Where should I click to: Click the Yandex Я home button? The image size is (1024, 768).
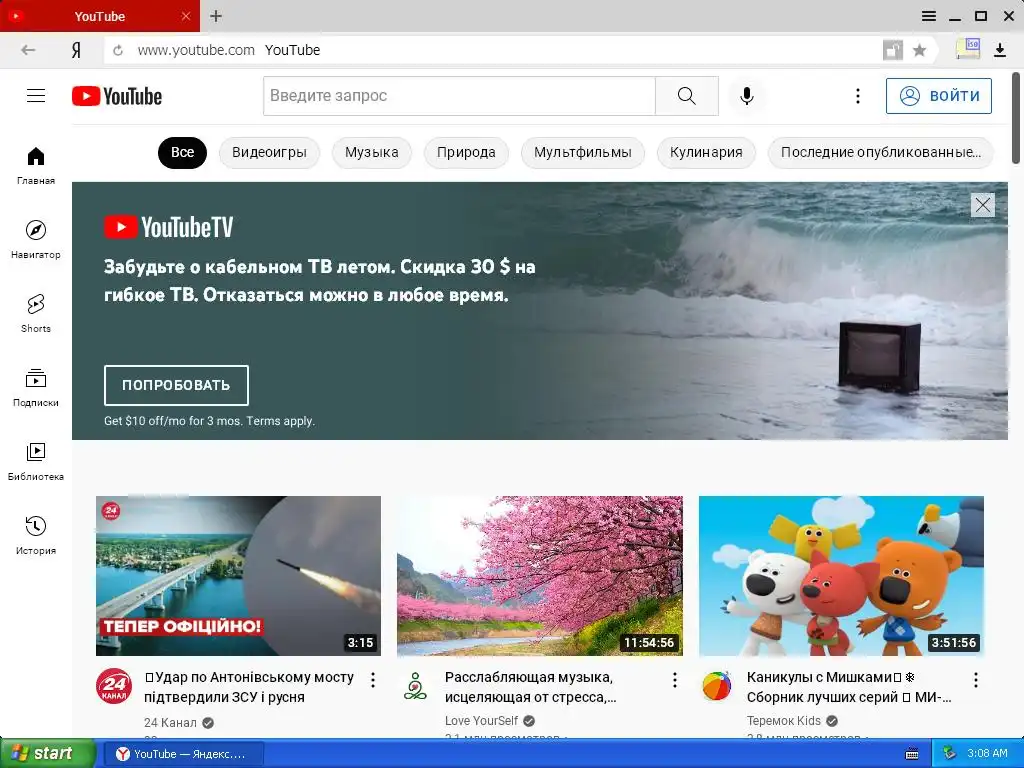point(76,50)
